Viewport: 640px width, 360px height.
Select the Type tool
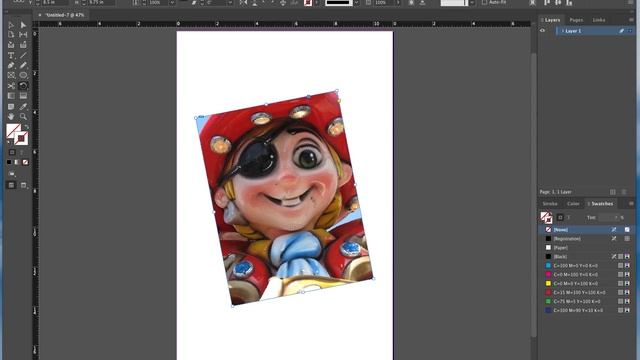pyautogui.click(x=11, y=55)
